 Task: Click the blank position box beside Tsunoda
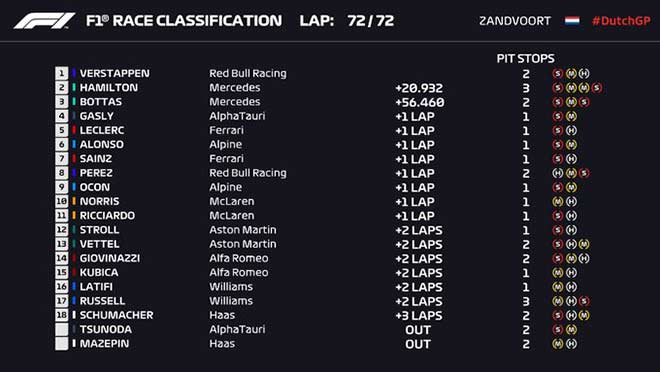pyautogui.click(x=61, y=329)
